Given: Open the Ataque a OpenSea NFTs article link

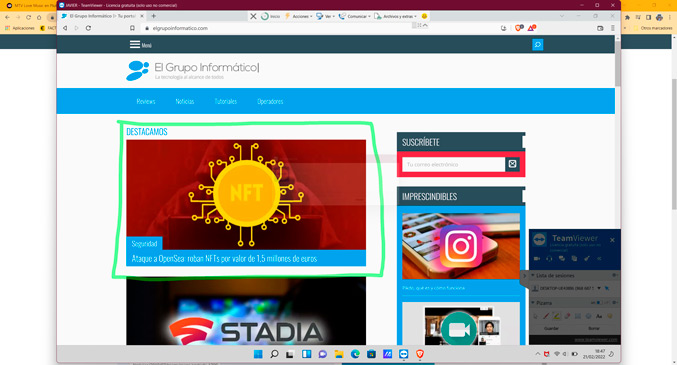Looking at the screenshot, I should [224, 258].
